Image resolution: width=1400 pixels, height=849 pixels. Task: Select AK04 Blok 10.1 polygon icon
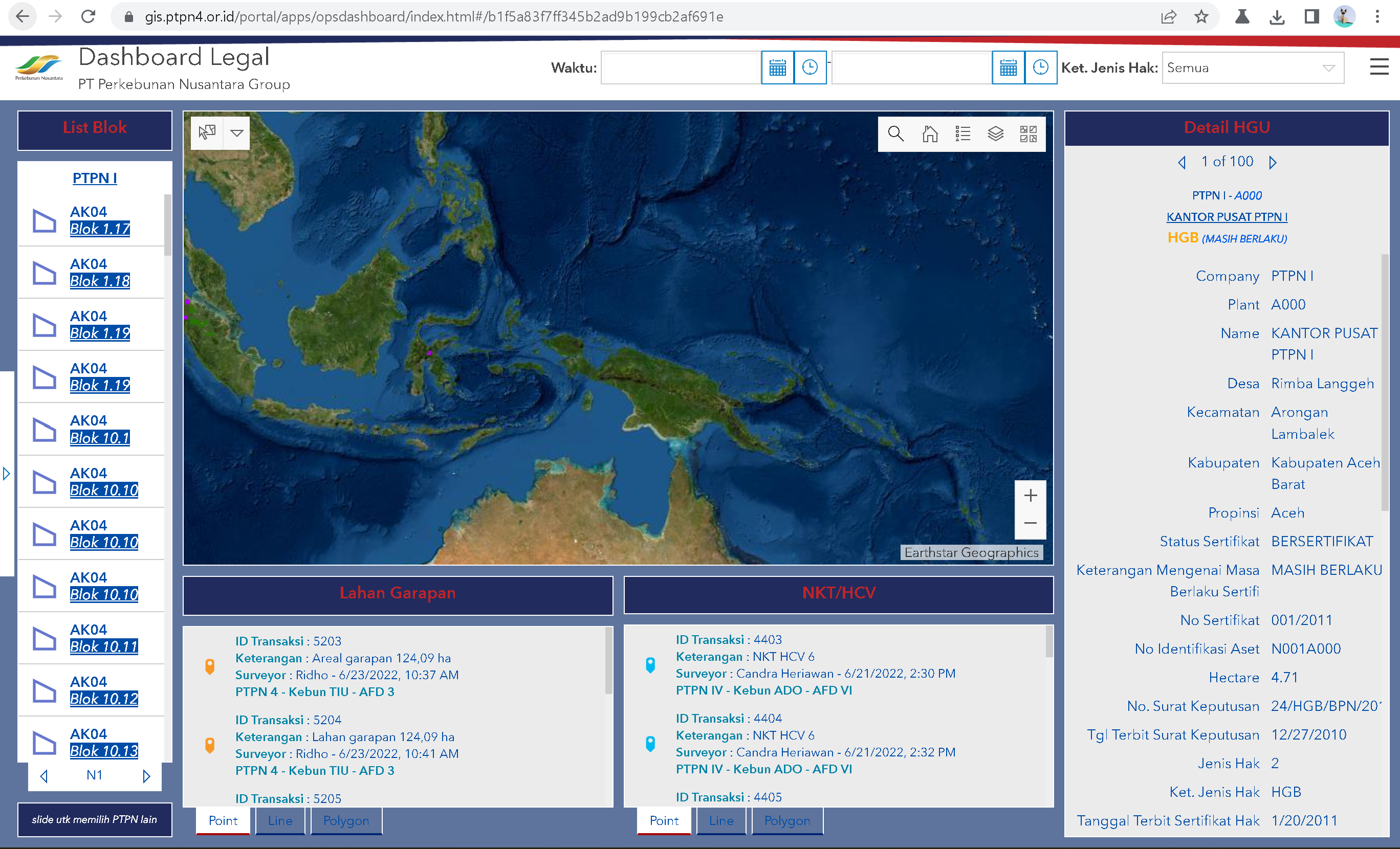click(x=45, y=430)
